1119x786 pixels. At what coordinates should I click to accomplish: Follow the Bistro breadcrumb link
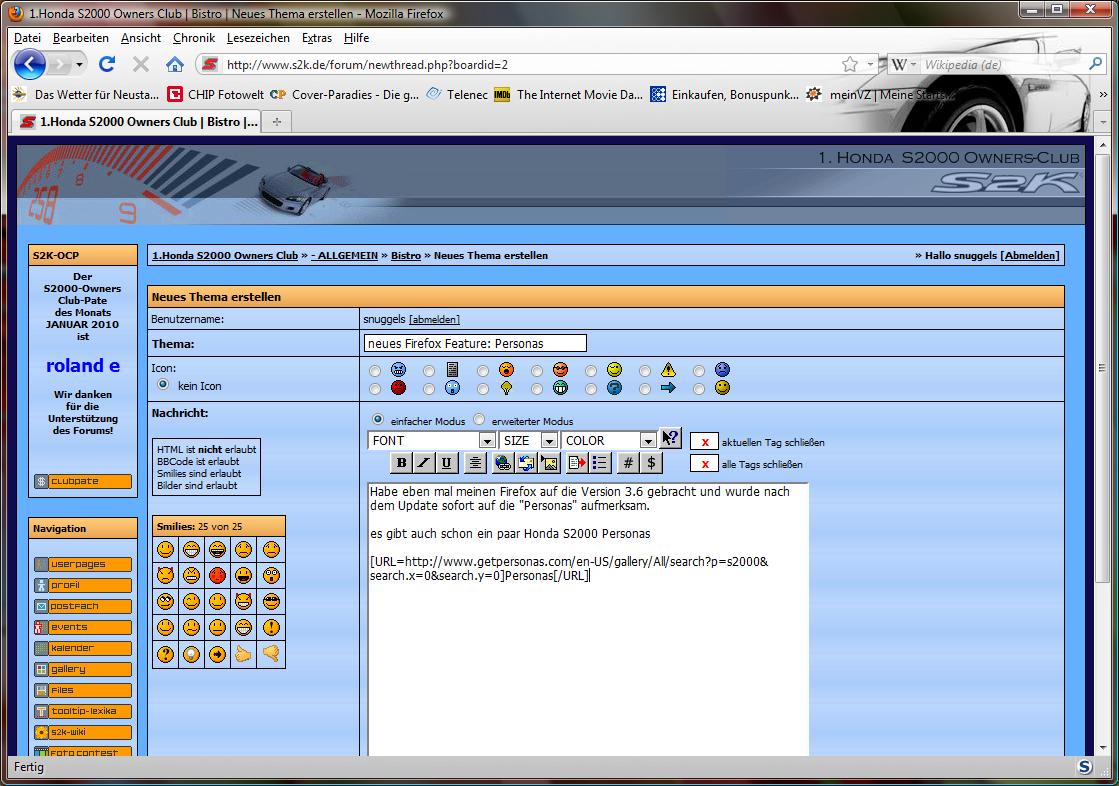(405, 255)
